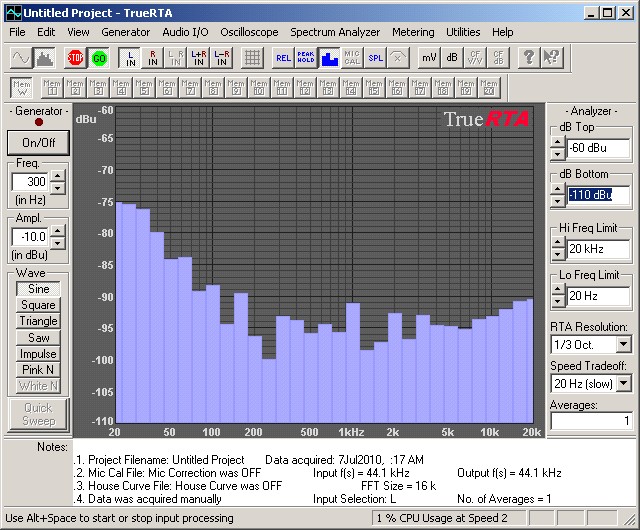Choose the Pink N waveform
This screenshot has width=640, height=530.
coord(38,369)
